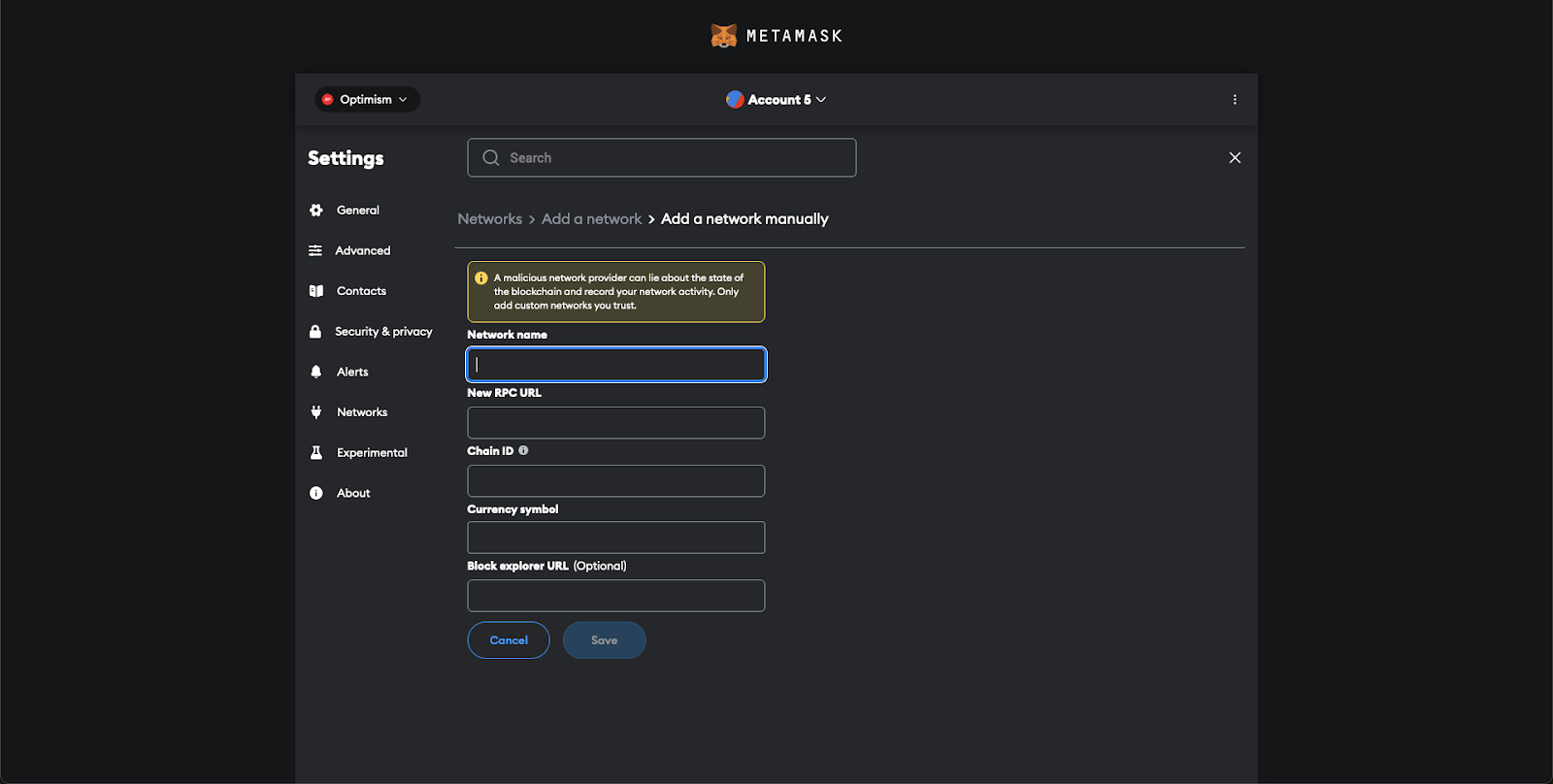Screen dimensions: 1553x784
Task: Click into the Settings search field
Action: [662, 157]
